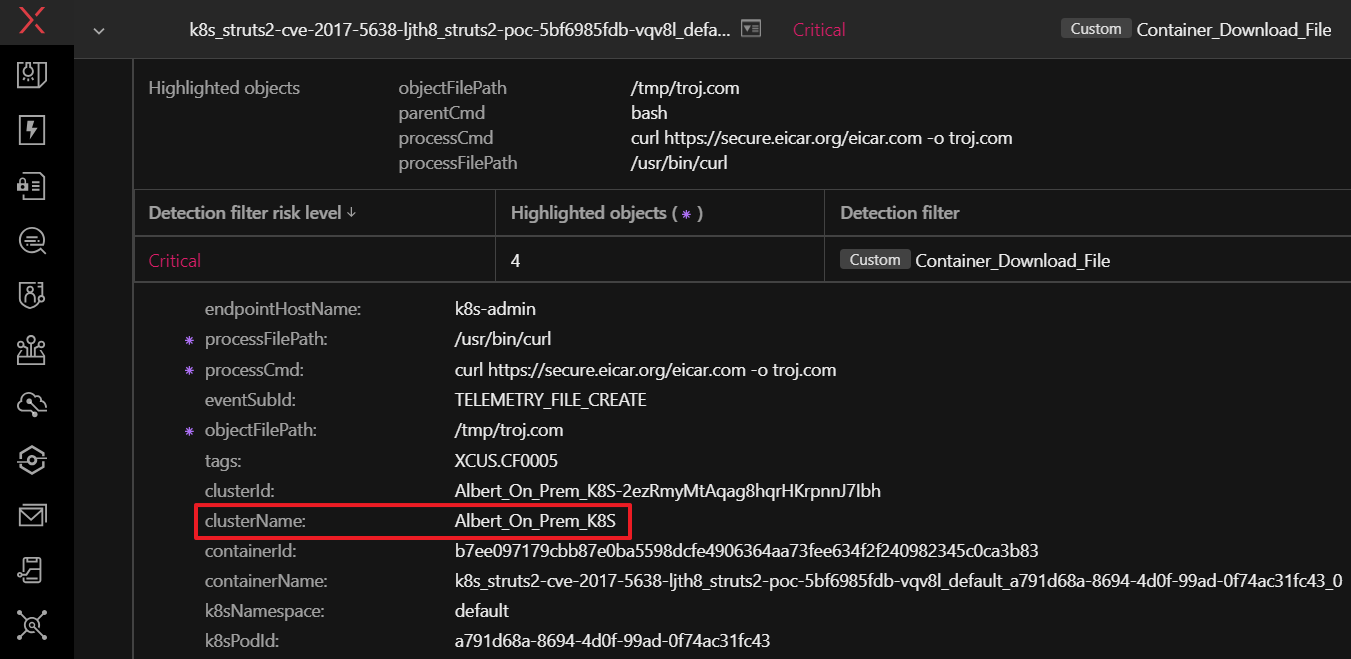The height and width of the screenshot is (659, 1351).
Task: Open the network nodes icon at sidebar bottom
Action: (32, 625)
